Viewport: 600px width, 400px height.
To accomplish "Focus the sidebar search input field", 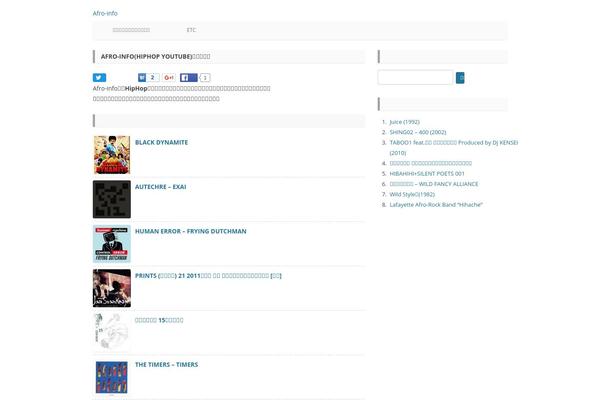I will click(415, 77).
